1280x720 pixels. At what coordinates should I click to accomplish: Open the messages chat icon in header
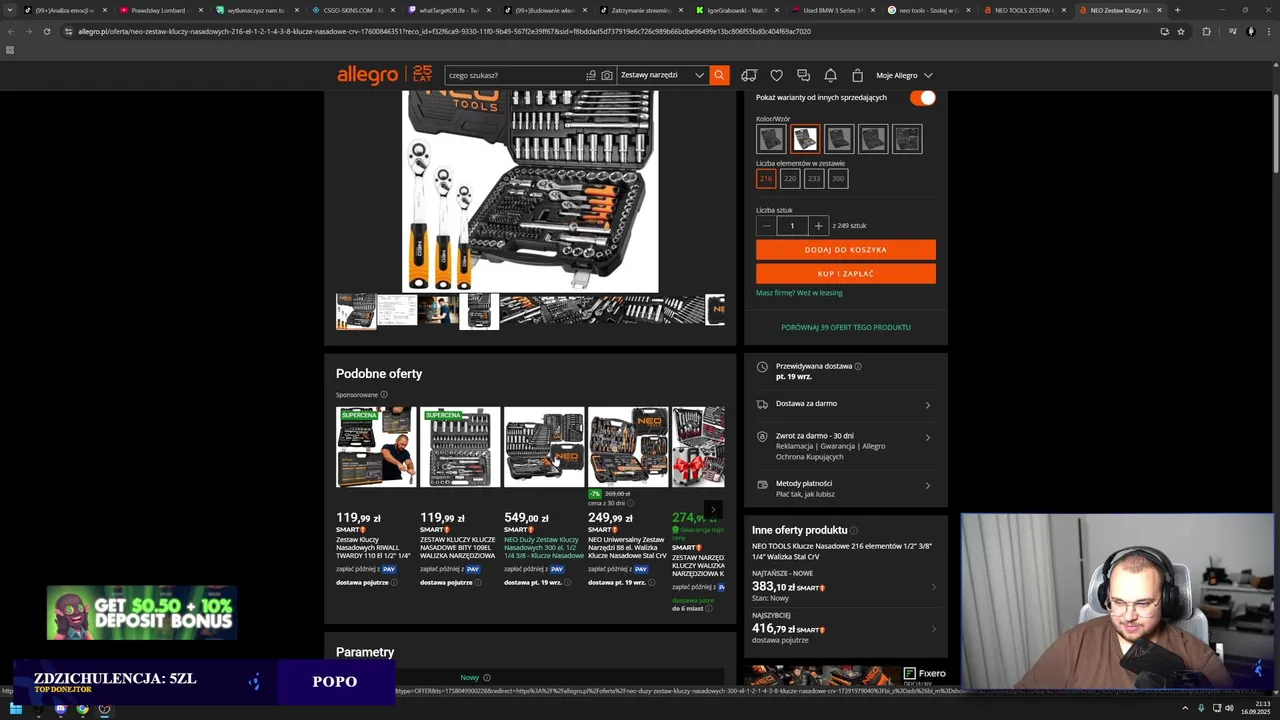[x=803, y=75]
